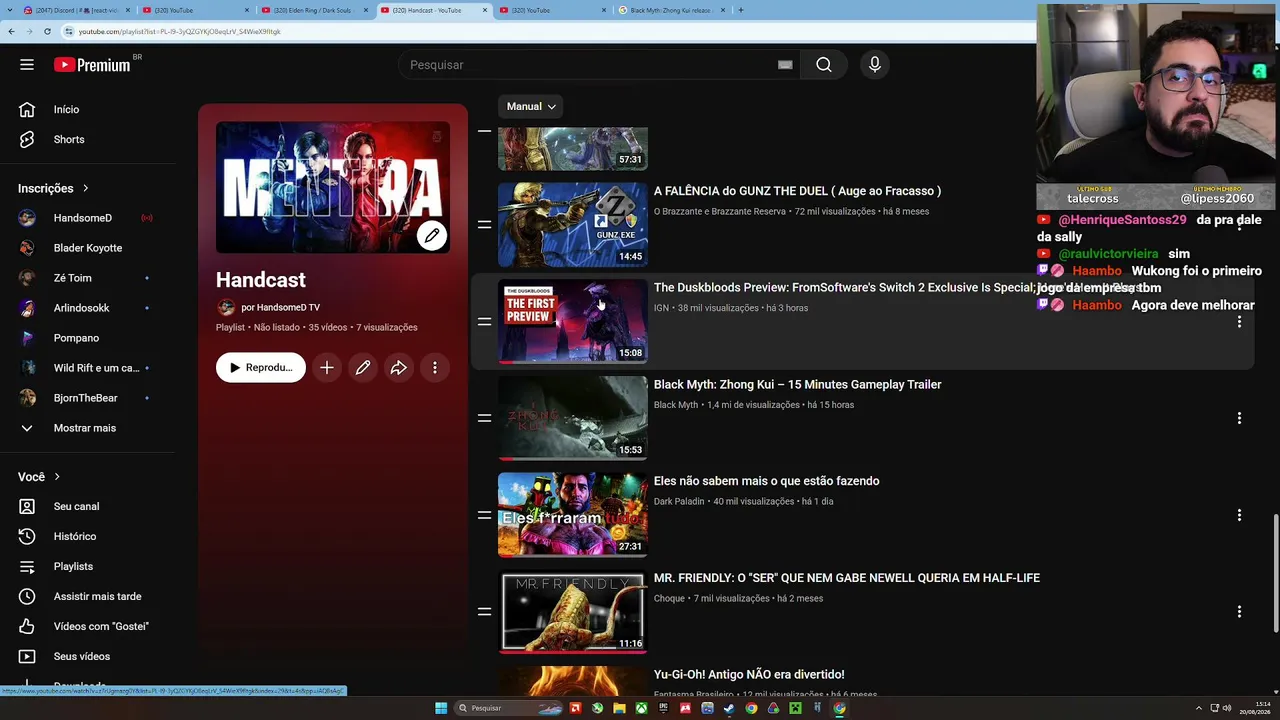Click MR. FRIENDLY video thumbnail
Image resolution: width=1280 pixels, height=720 pixels.
573,611
